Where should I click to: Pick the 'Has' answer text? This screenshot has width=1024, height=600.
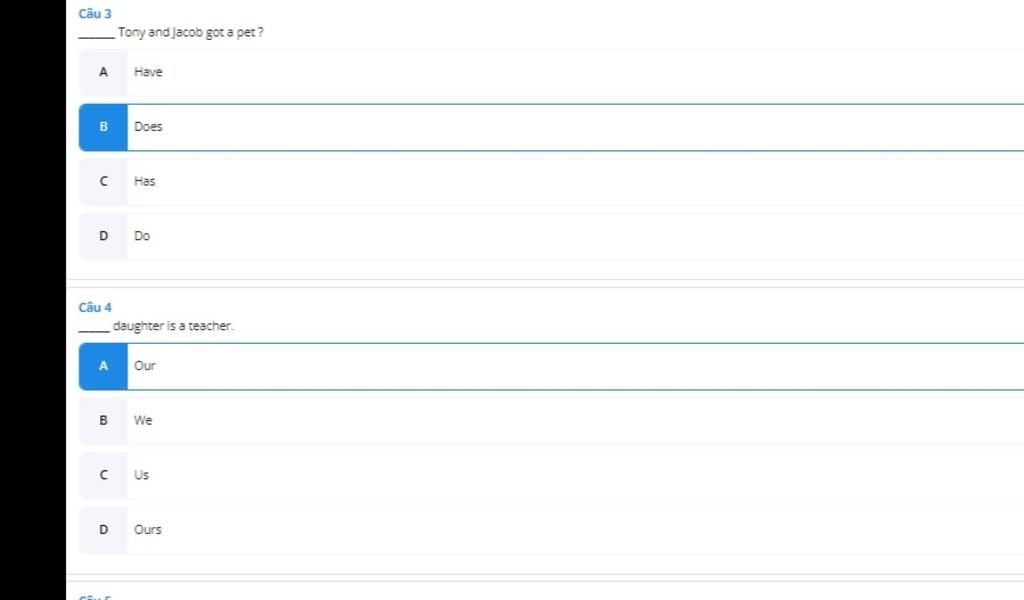click(x=145, y=181)
